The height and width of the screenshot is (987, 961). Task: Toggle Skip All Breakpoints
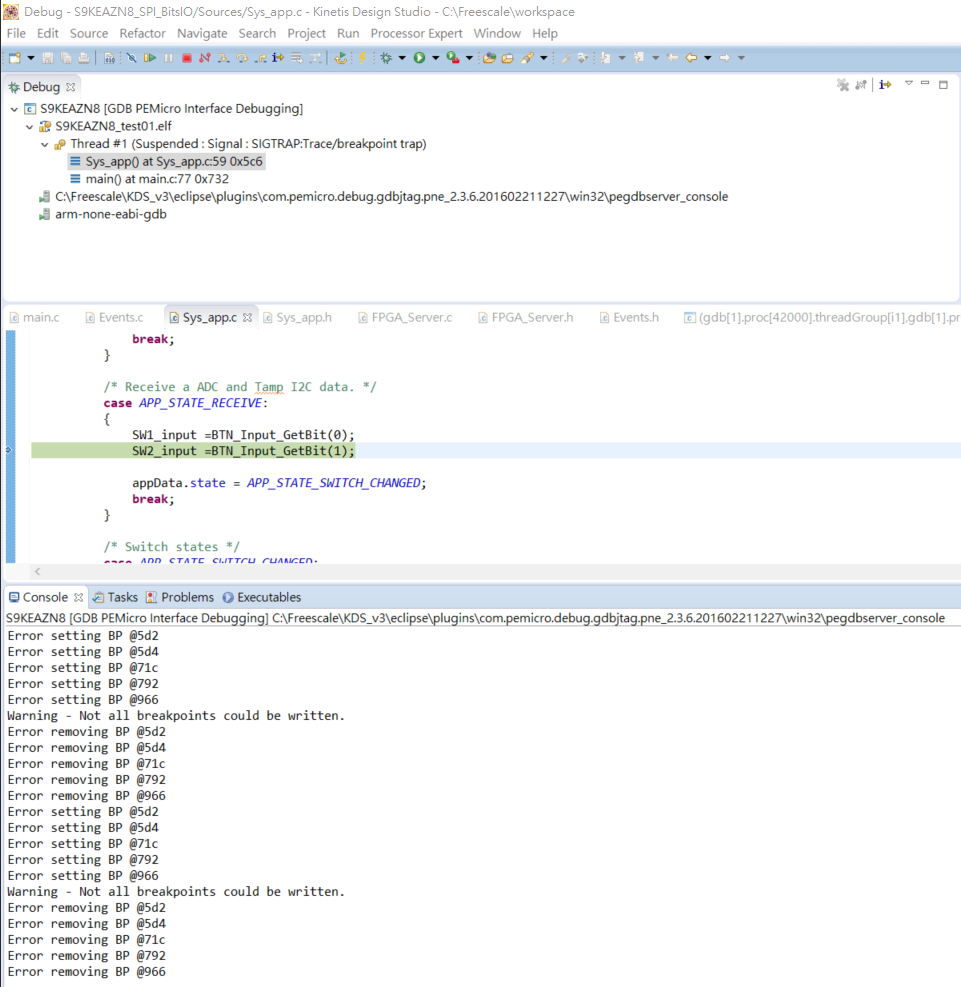(132, 57)
